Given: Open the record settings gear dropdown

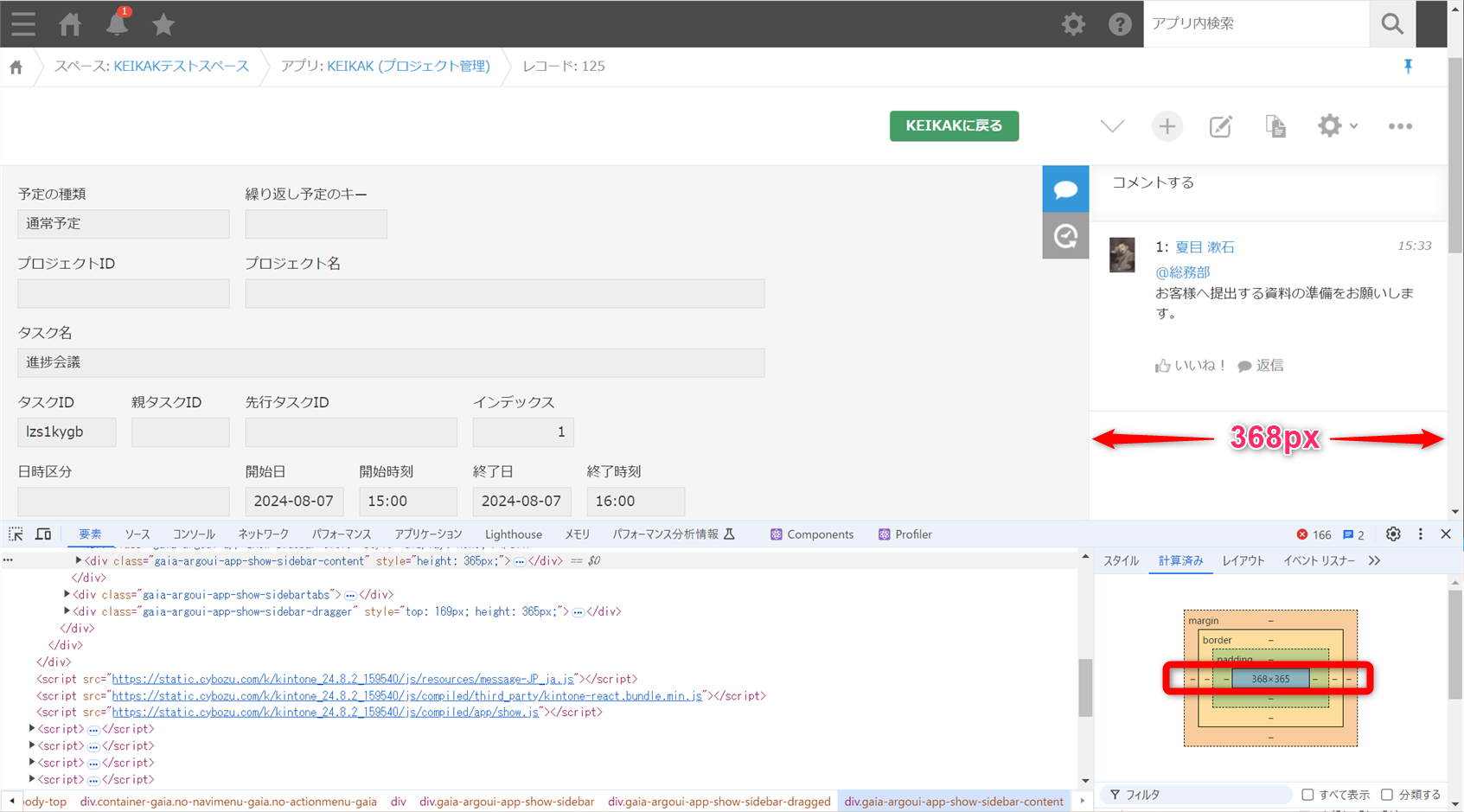Looking at the screenshot, I should tap(1337, 126).
